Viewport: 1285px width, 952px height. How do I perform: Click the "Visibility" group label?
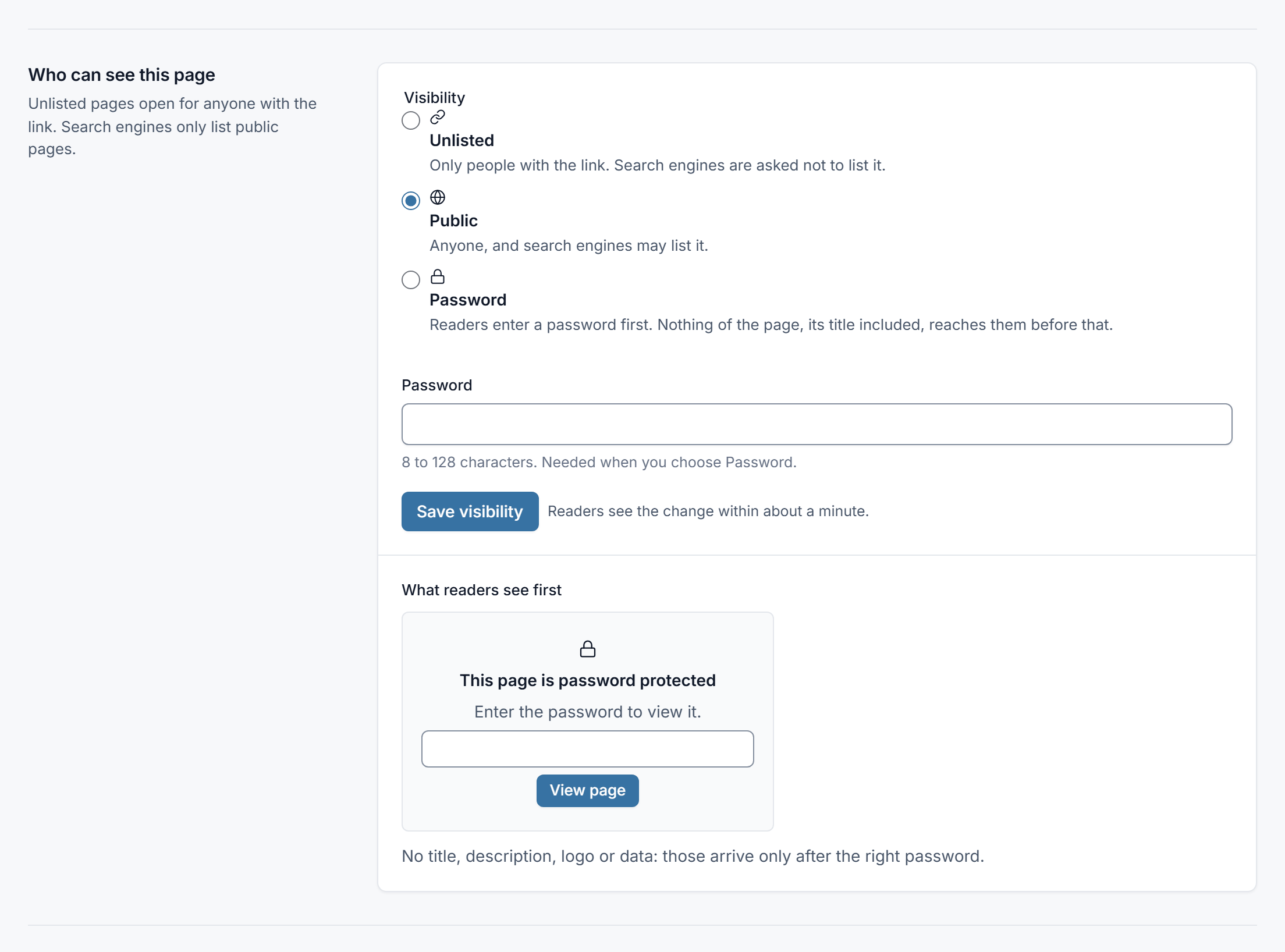[434, 98]
